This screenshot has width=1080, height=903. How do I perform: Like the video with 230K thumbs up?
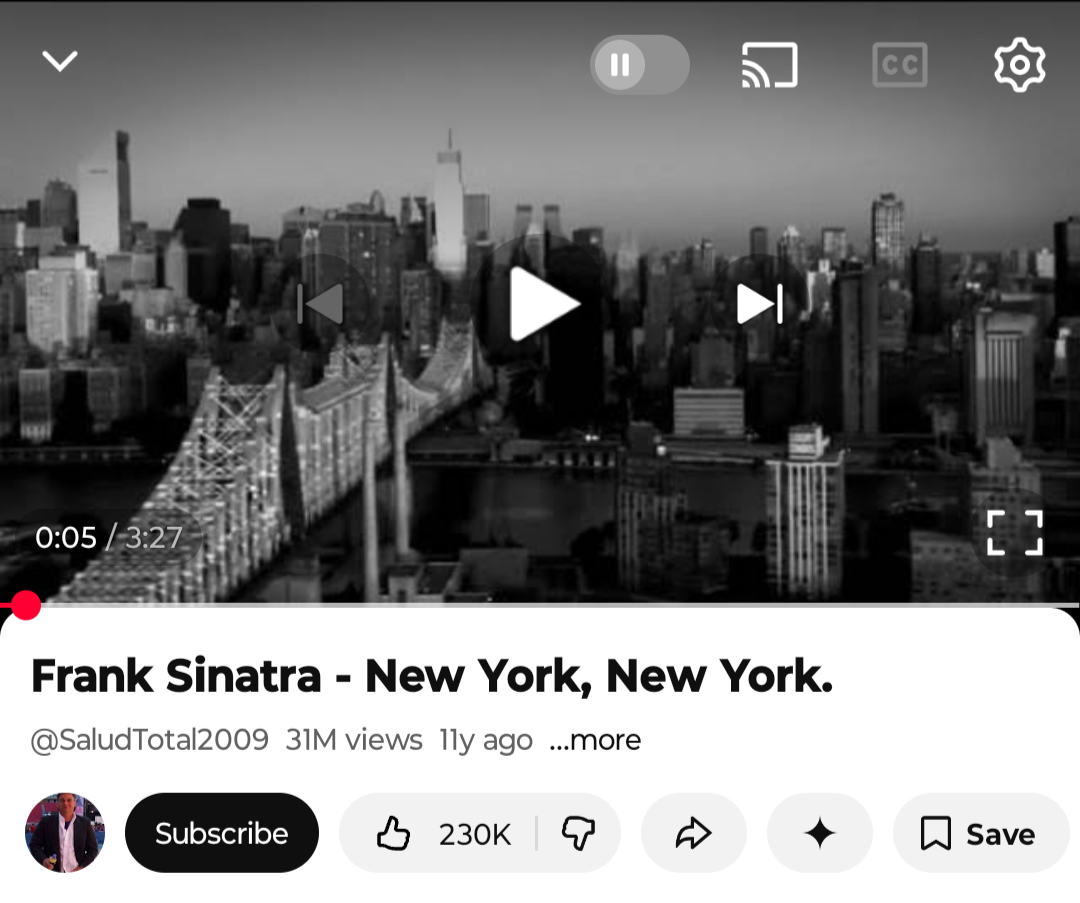[x=442, y=833]
